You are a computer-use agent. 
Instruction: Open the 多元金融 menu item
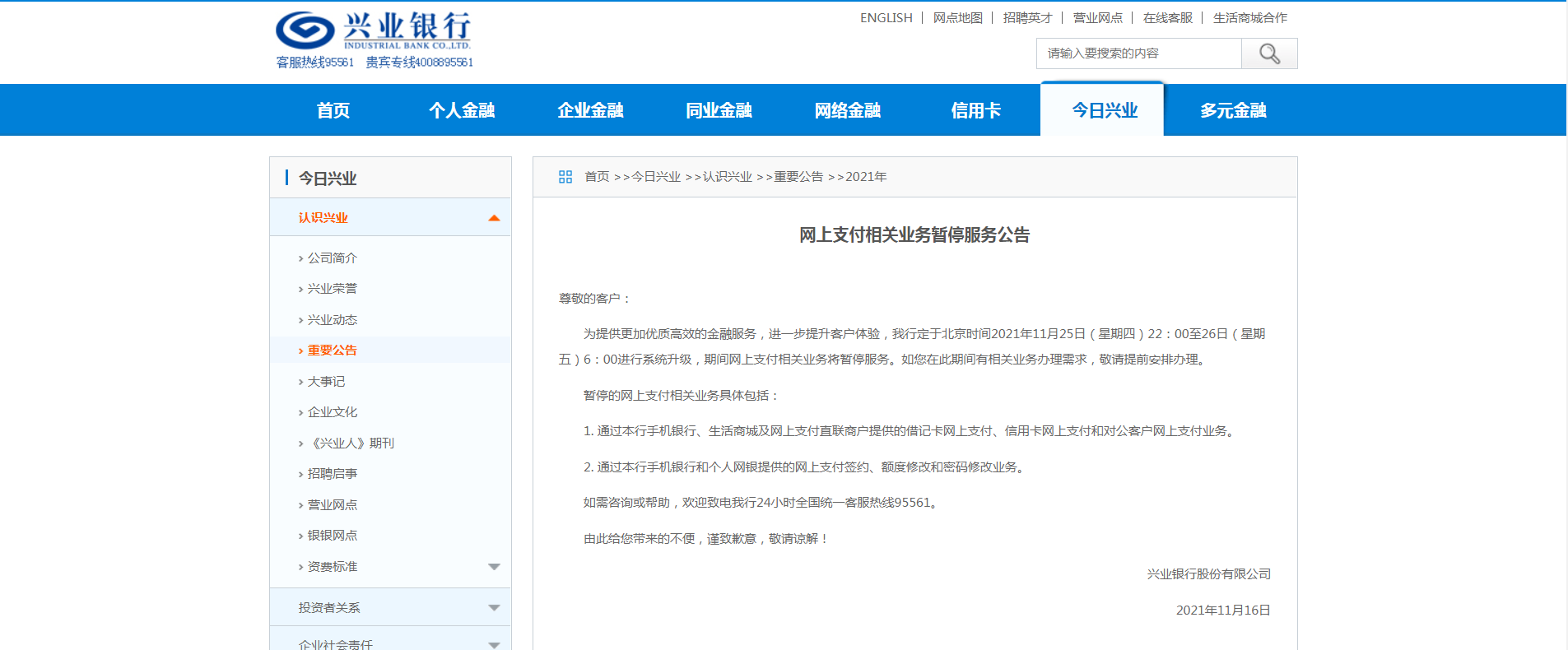click(x=1232, y=110)
